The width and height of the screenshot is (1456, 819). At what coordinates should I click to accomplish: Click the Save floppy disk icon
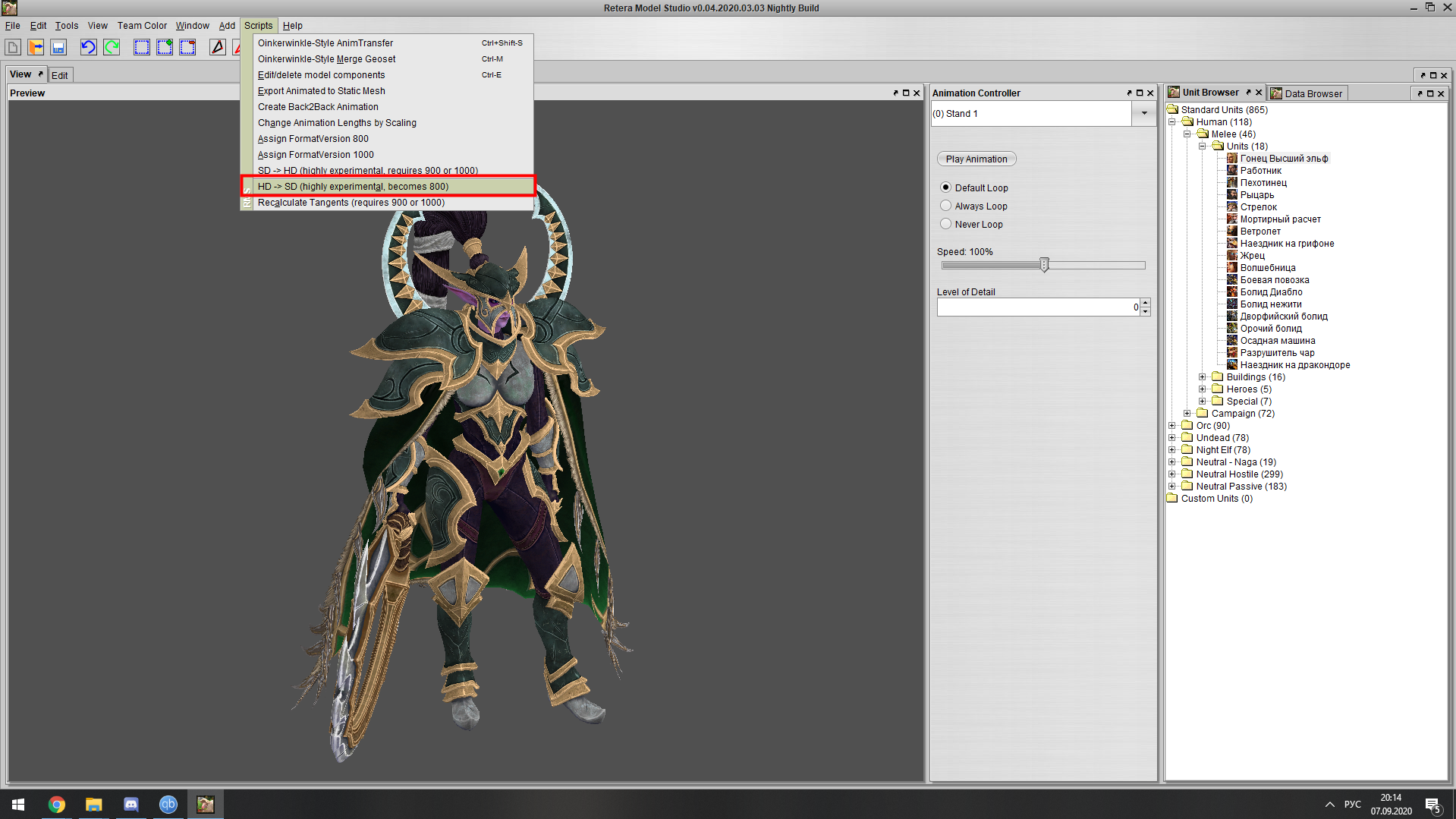tap(58, 47)
